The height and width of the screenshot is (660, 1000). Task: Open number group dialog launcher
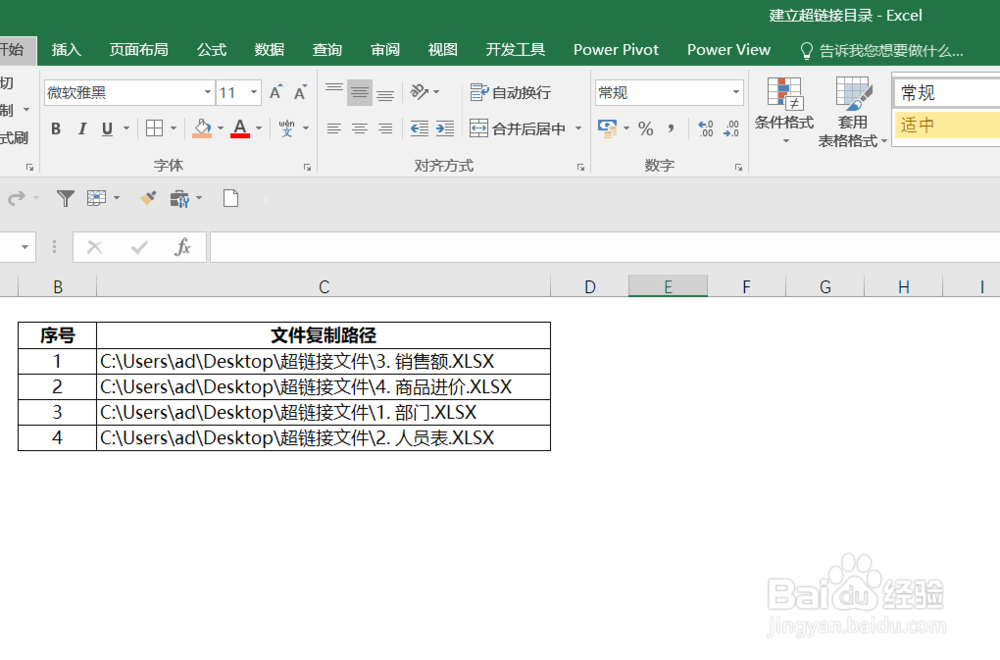738,167
